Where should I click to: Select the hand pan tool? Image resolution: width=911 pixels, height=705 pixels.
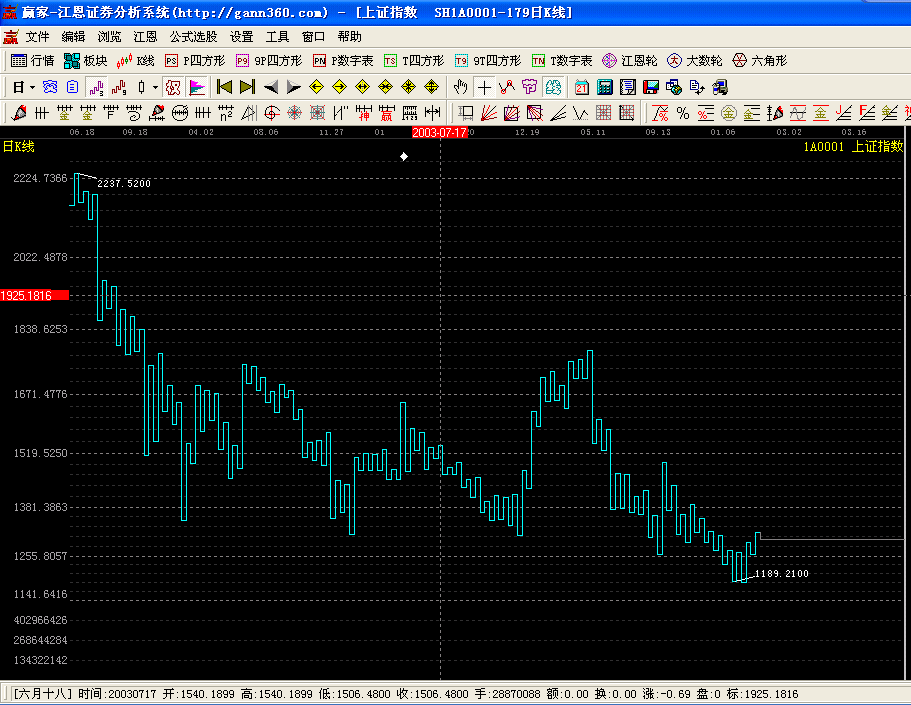coord(460,87)
